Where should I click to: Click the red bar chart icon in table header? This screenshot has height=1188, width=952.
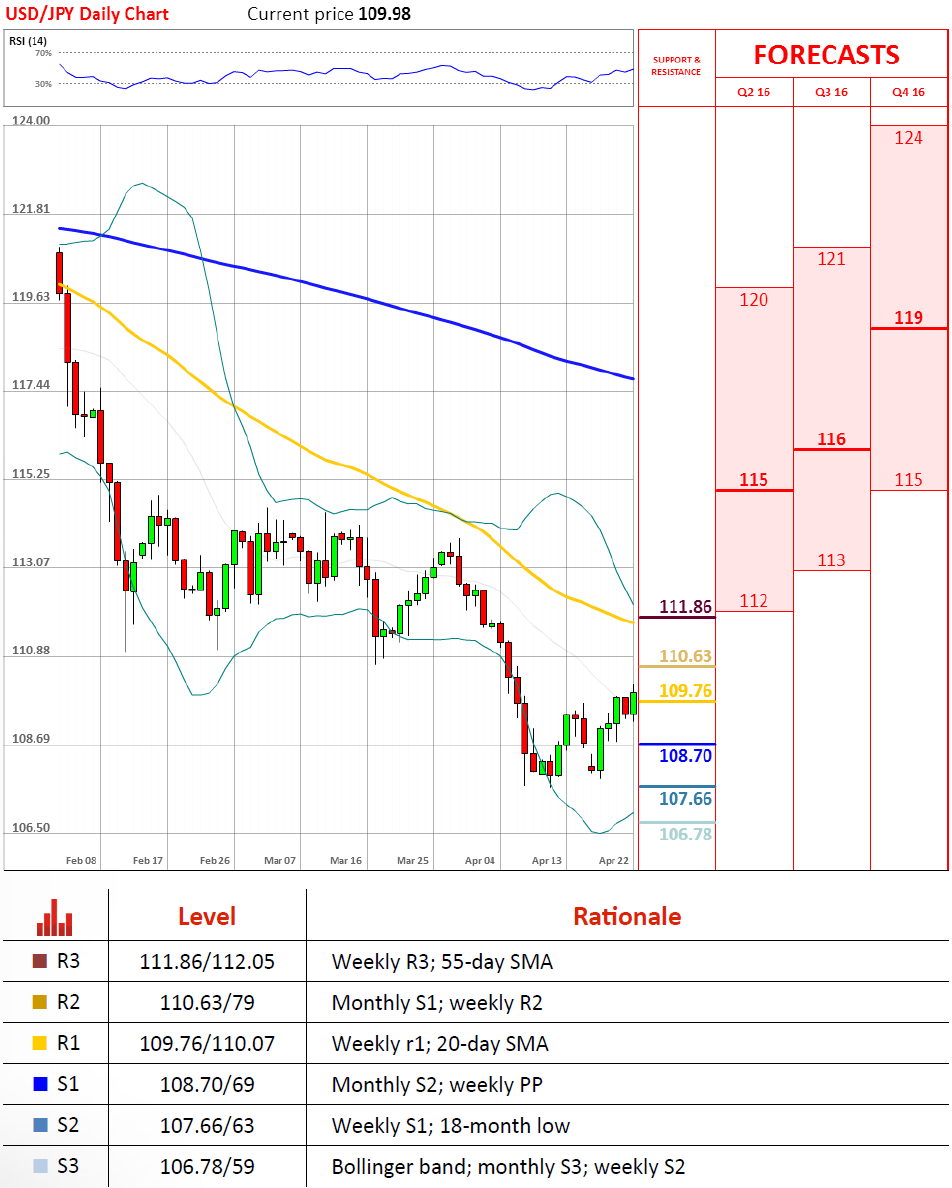(x=55, y=917)
